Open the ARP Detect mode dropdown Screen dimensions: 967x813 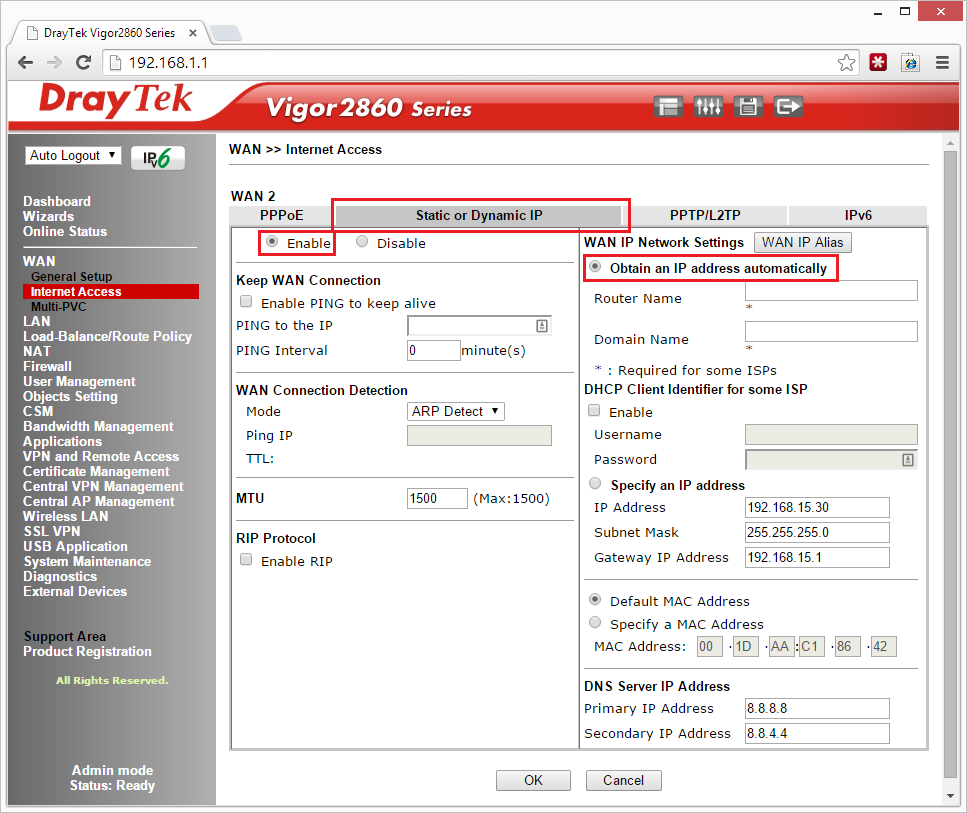(456, 411)
